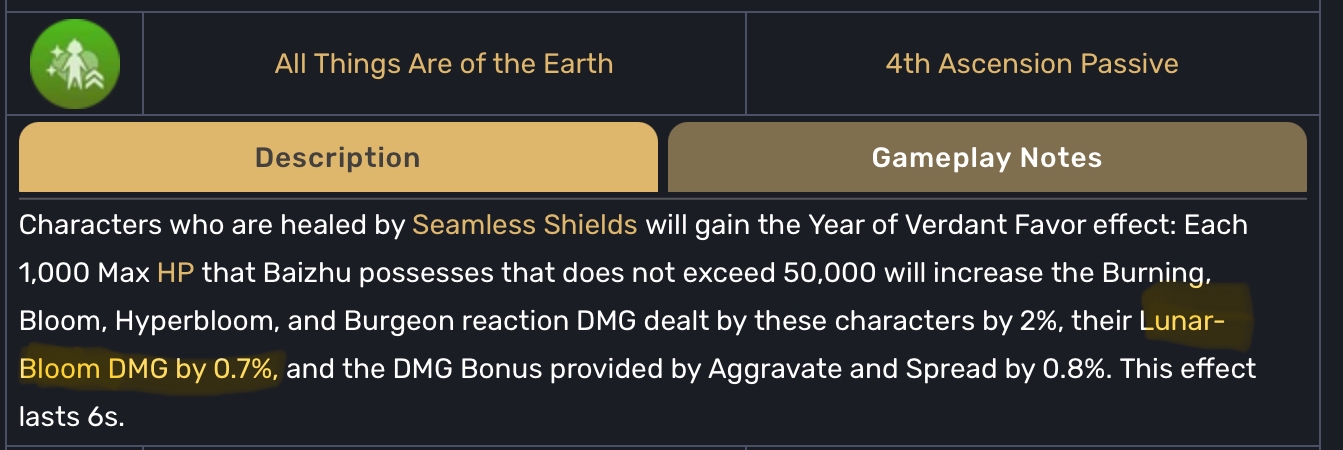Viewport: 1343px width, 450px height.
Task: Click the "All Things Are of the Earth" title
Action: [444, 65]
